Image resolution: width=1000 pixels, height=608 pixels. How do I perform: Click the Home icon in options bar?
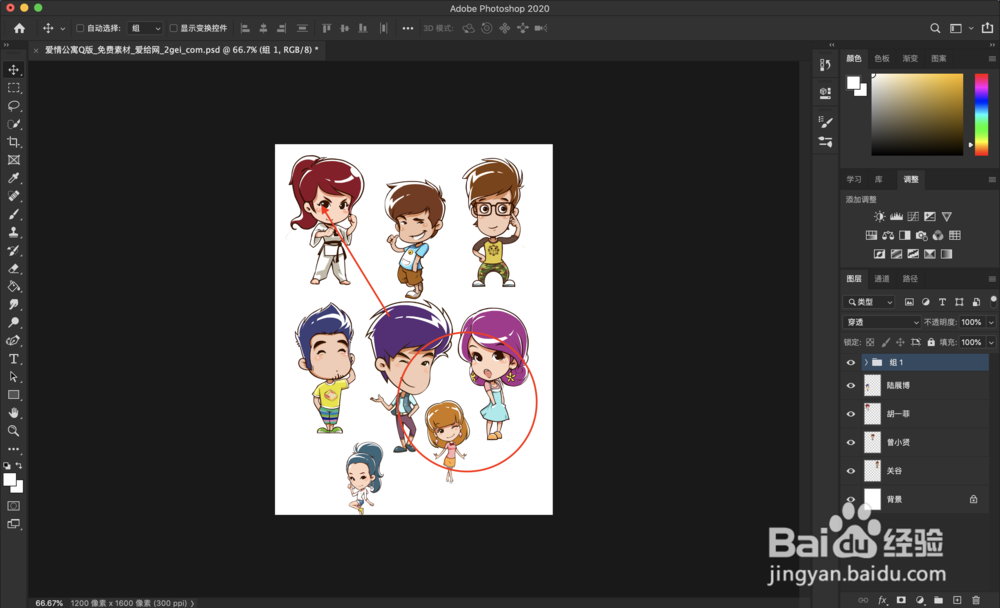[19, 28]
